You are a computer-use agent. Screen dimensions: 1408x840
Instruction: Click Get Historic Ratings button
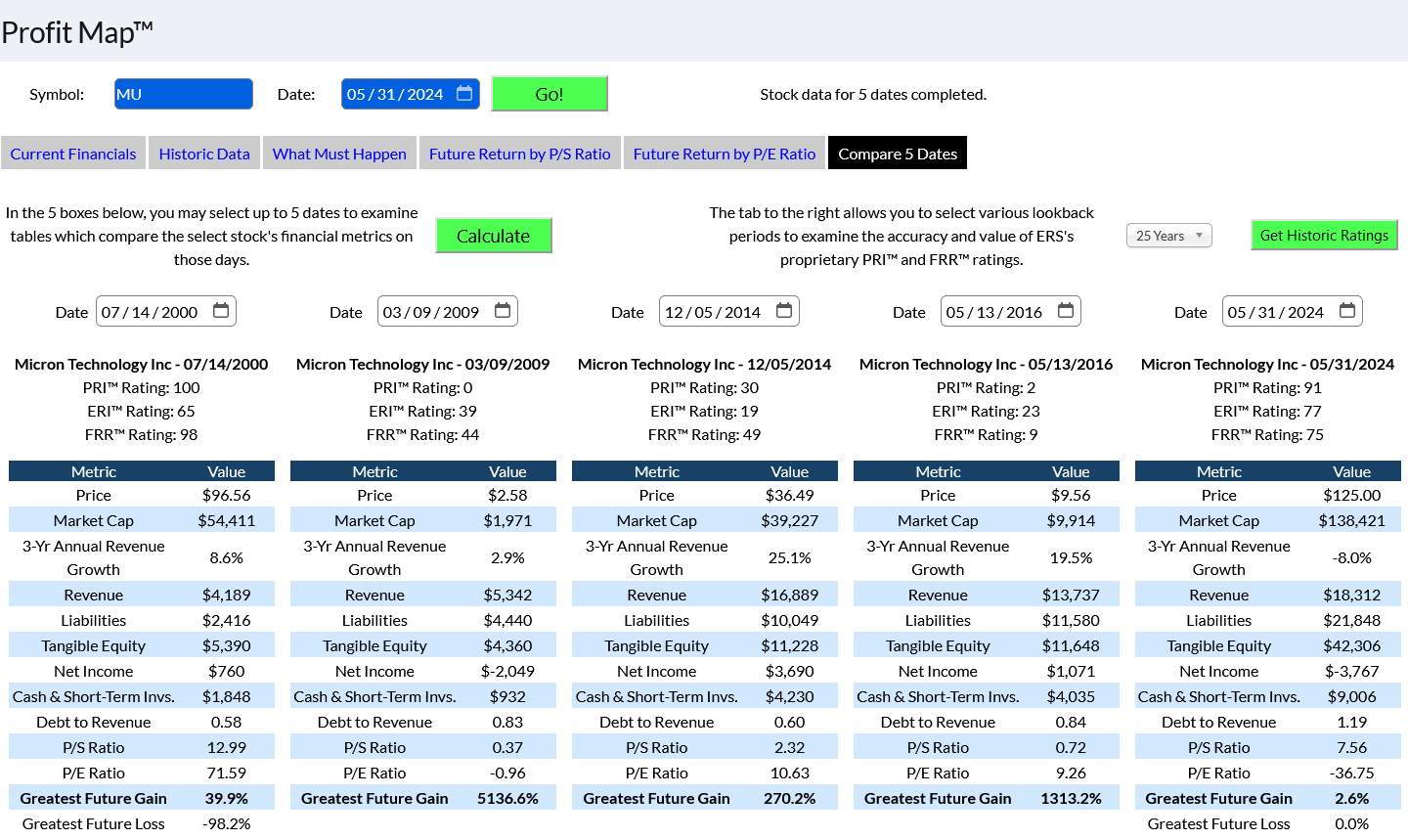pos(1324,236)
